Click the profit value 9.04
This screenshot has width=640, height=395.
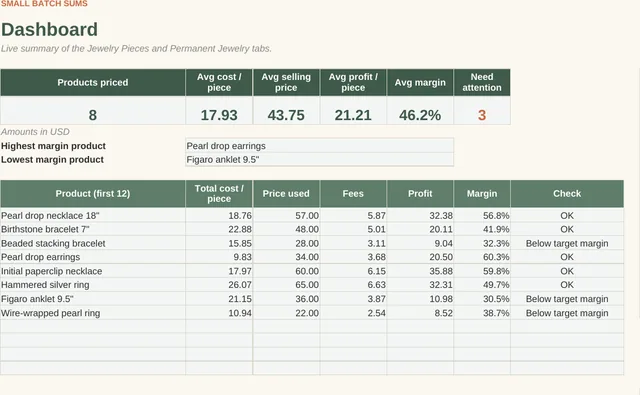click(x=444, y=243)
